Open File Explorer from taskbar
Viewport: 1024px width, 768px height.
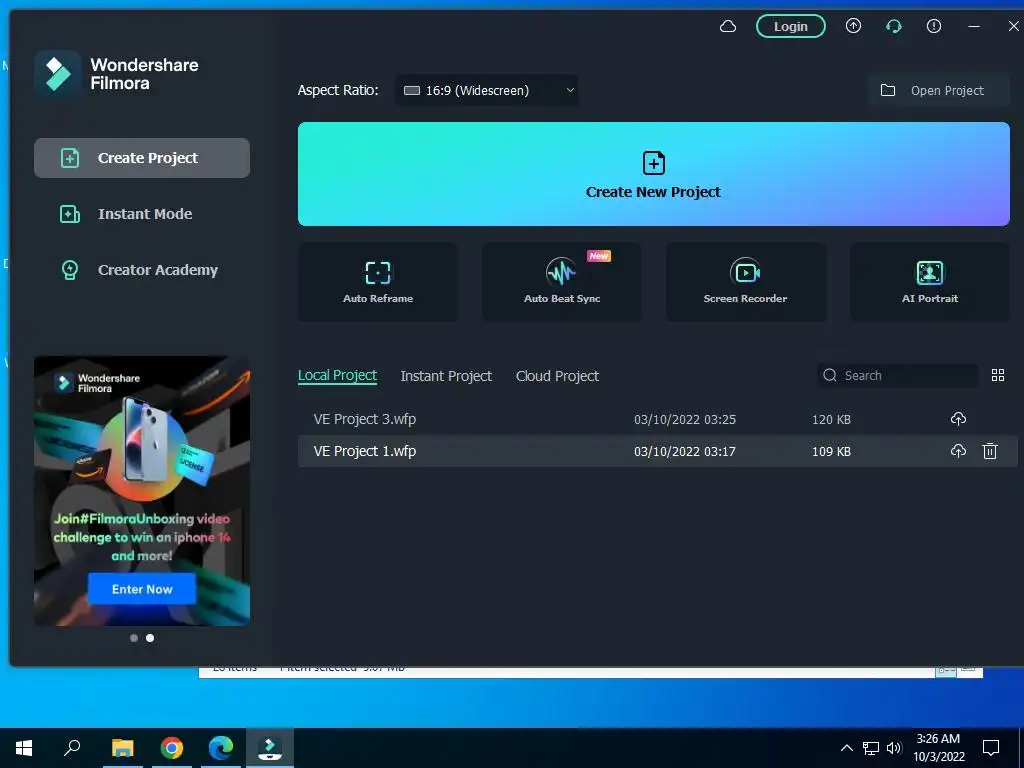pyautogui.click(x=122, y=748)
